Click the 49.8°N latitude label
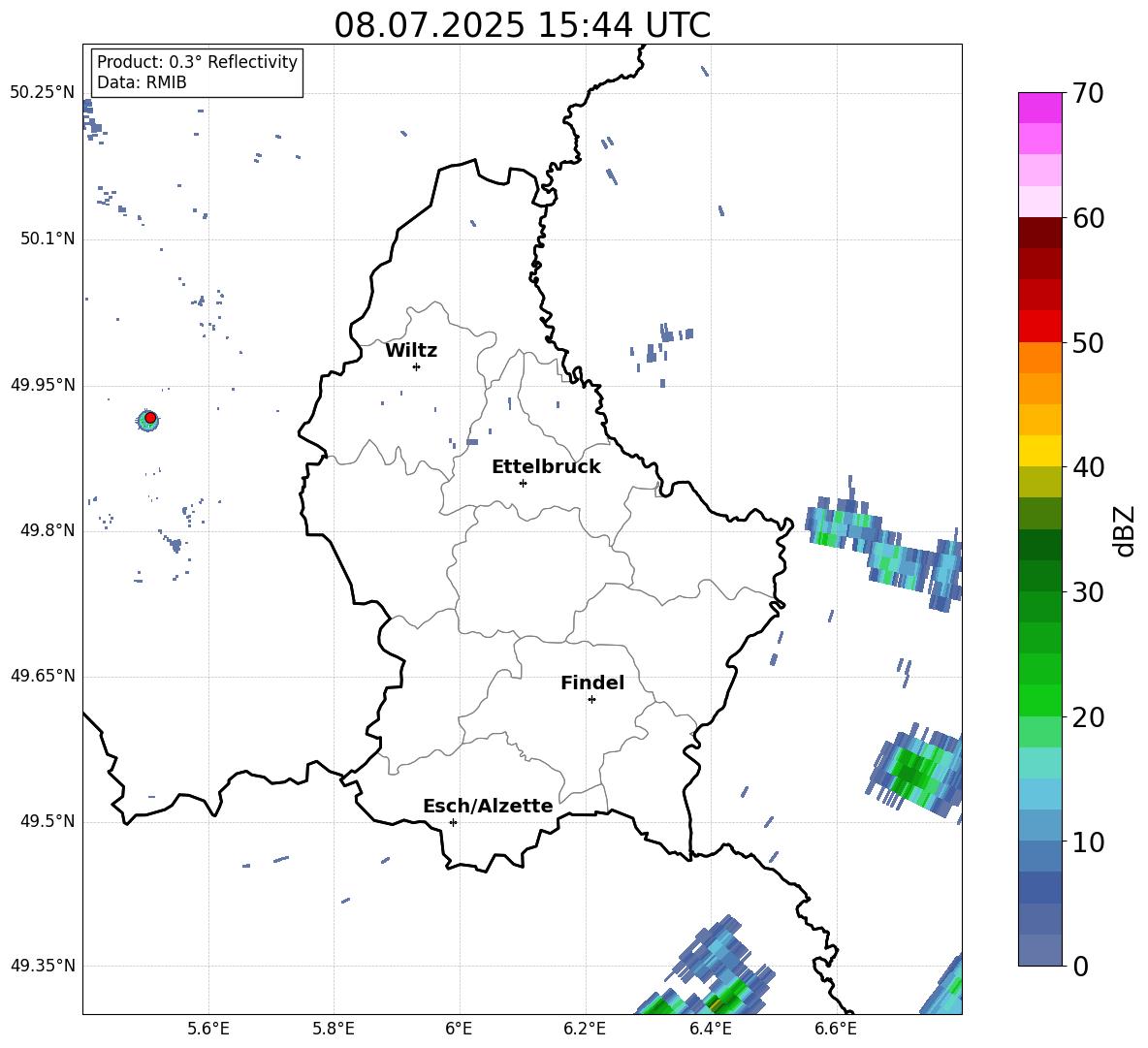The height and width of the screenshot is (1048, 1148). [48, 530]
